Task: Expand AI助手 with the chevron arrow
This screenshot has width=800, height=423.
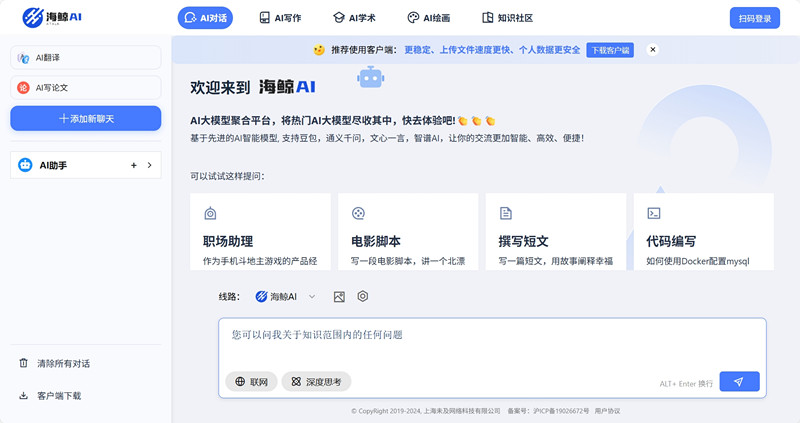Action: coord(149,165)
